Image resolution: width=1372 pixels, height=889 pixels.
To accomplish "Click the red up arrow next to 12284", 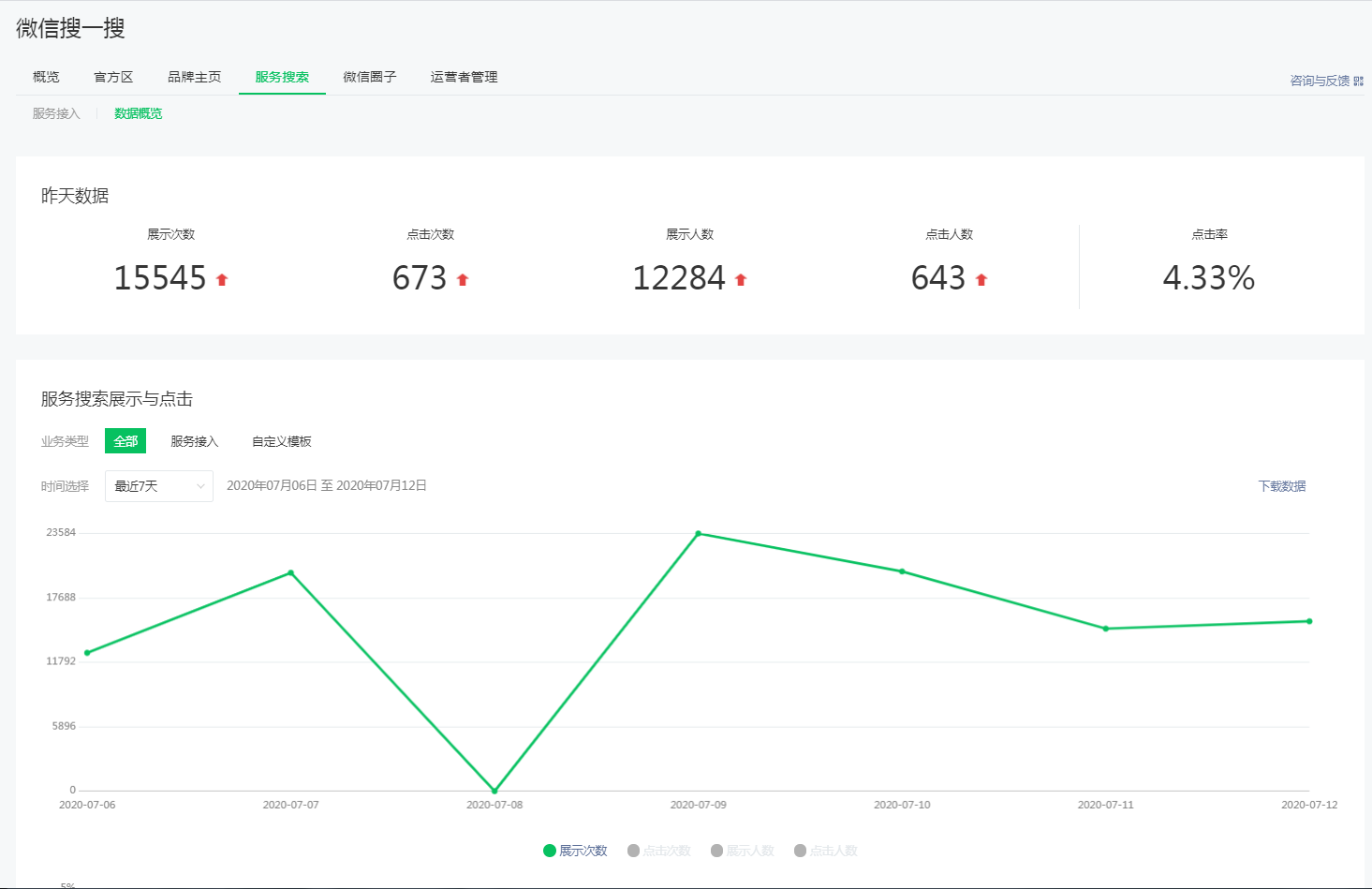I will (741, 279).
